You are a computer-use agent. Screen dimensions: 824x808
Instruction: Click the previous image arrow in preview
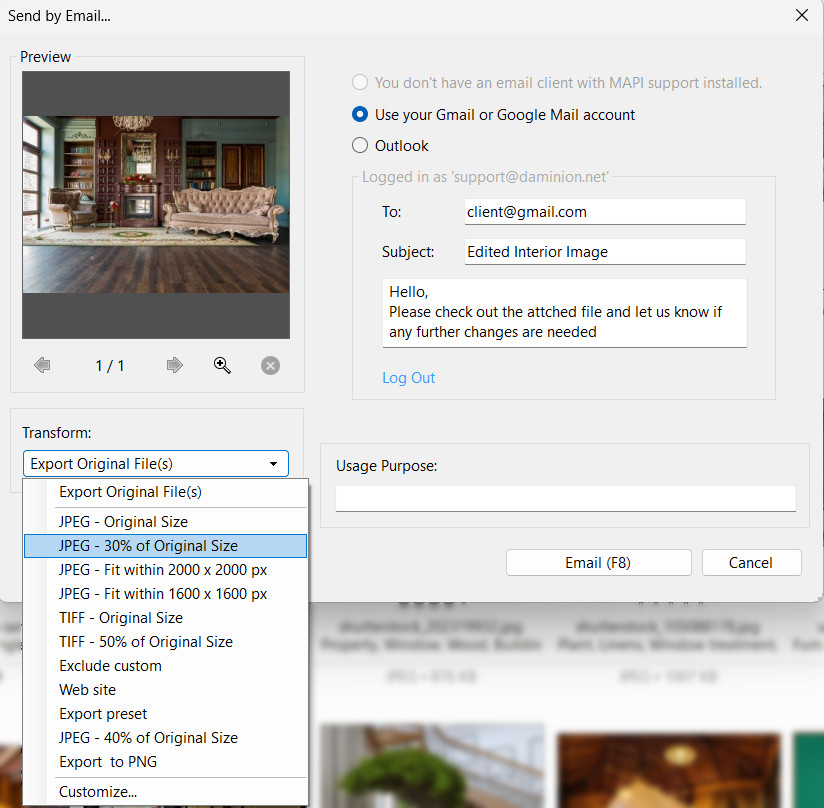(42, 366)
